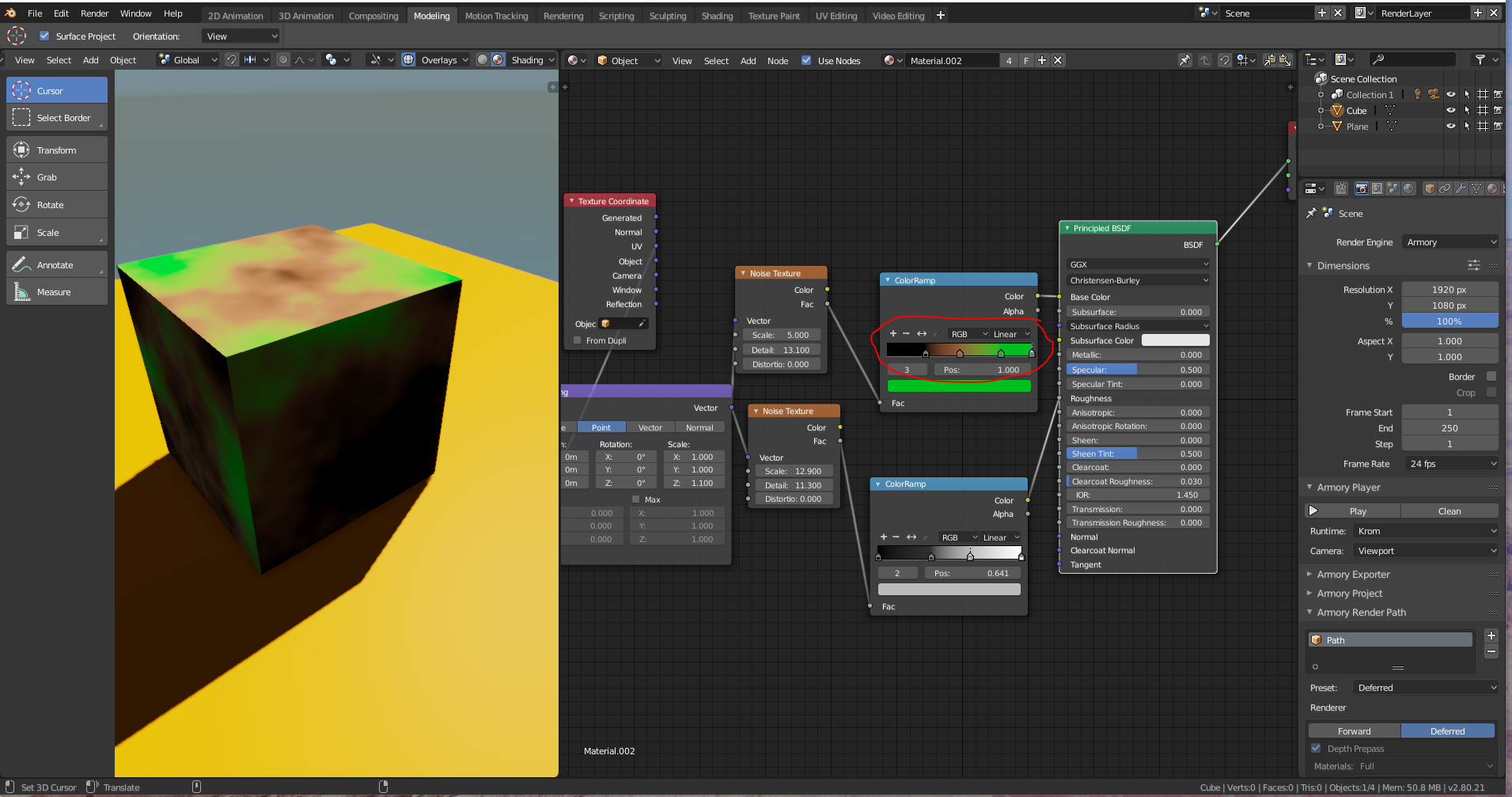The height and width of the screenshot is (797, 1512).
Task: Activate the Rotate tool
Action: pos(57,205)
